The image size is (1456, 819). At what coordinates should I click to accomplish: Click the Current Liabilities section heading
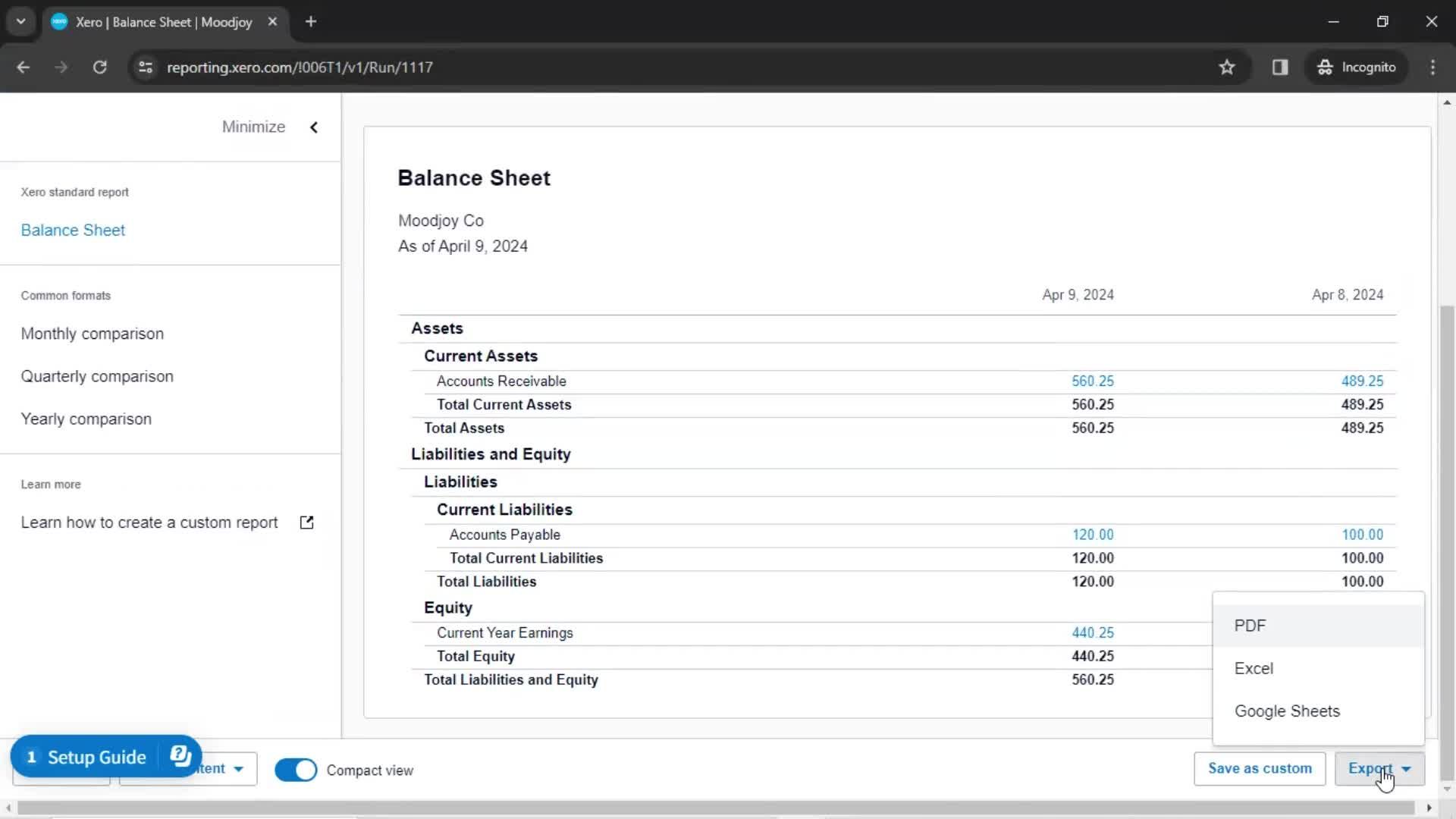pyautogui.click(x=504, y=510)
